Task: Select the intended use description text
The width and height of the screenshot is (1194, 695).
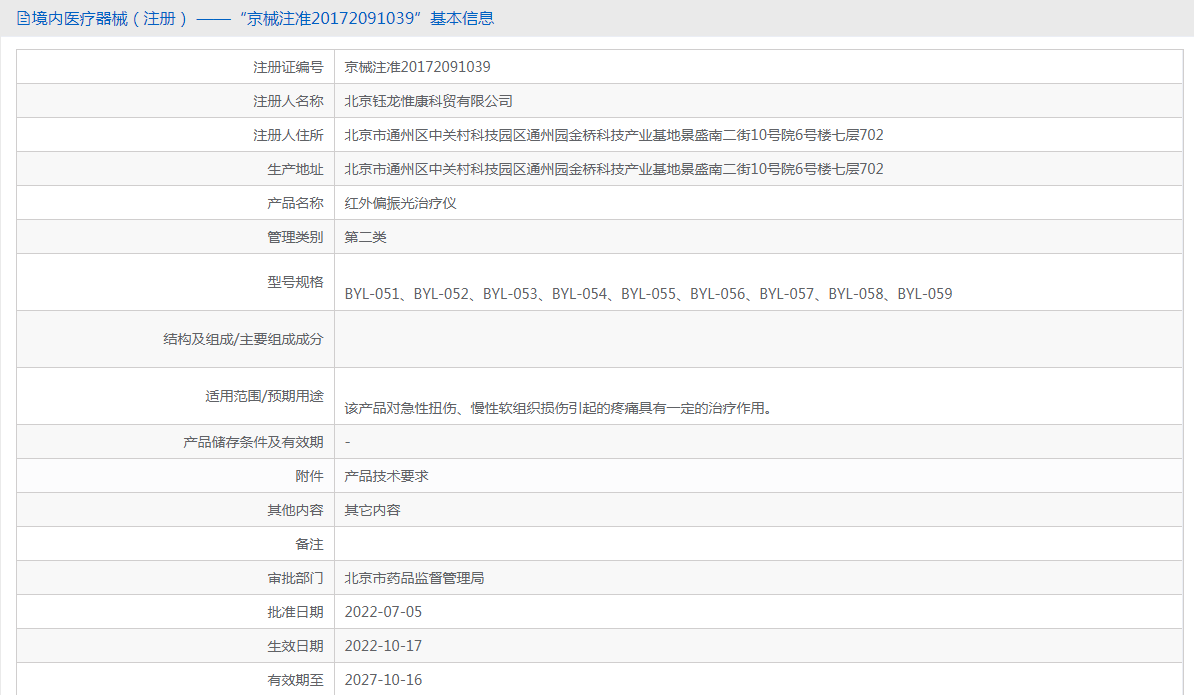Action: pos(559,408)
